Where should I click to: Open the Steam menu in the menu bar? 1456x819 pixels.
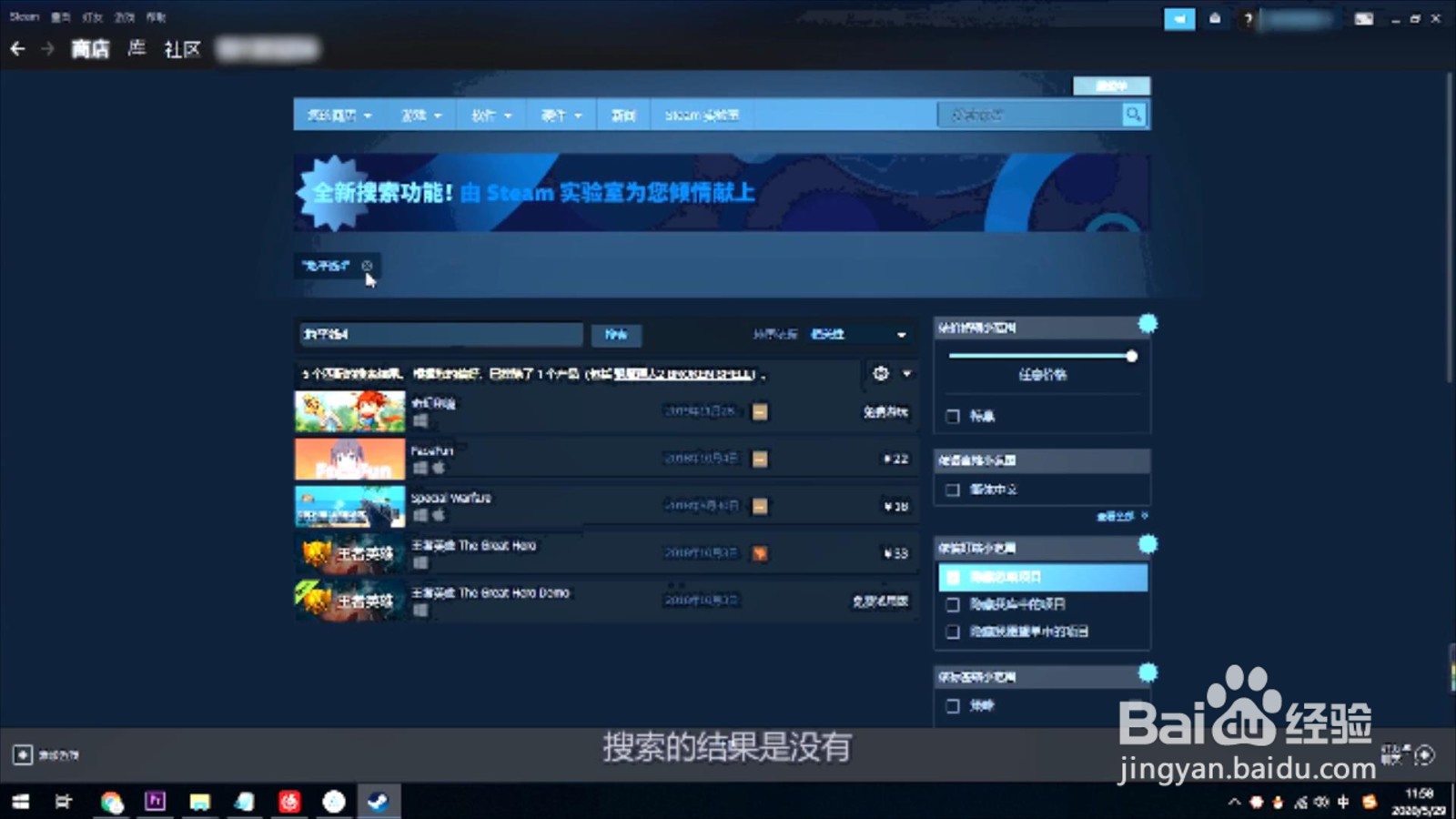point(25,16)
